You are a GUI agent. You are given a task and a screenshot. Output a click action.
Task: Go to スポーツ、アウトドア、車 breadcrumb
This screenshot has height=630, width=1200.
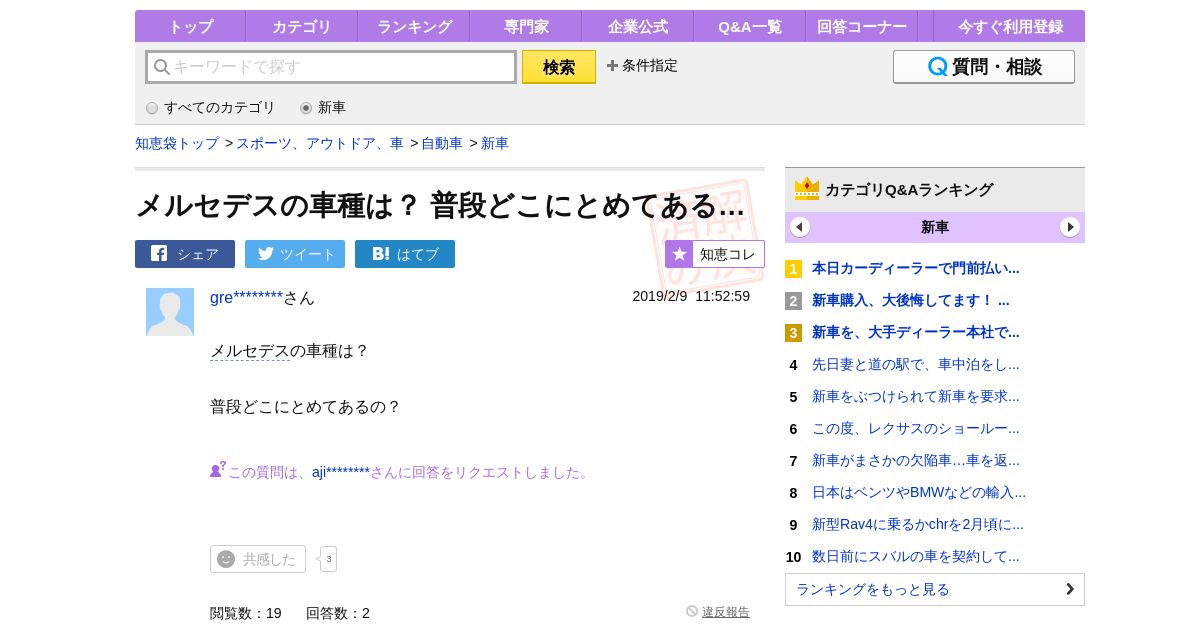[320, 143]
